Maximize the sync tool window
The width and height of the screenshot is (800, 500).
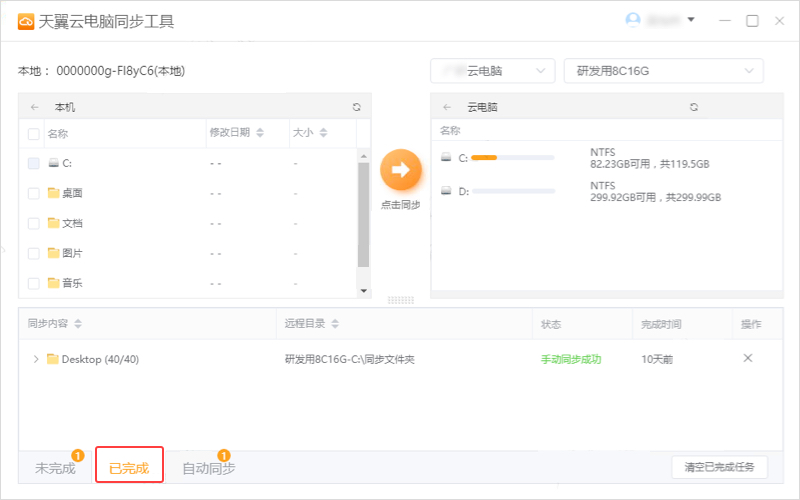[x=752, y=20]
